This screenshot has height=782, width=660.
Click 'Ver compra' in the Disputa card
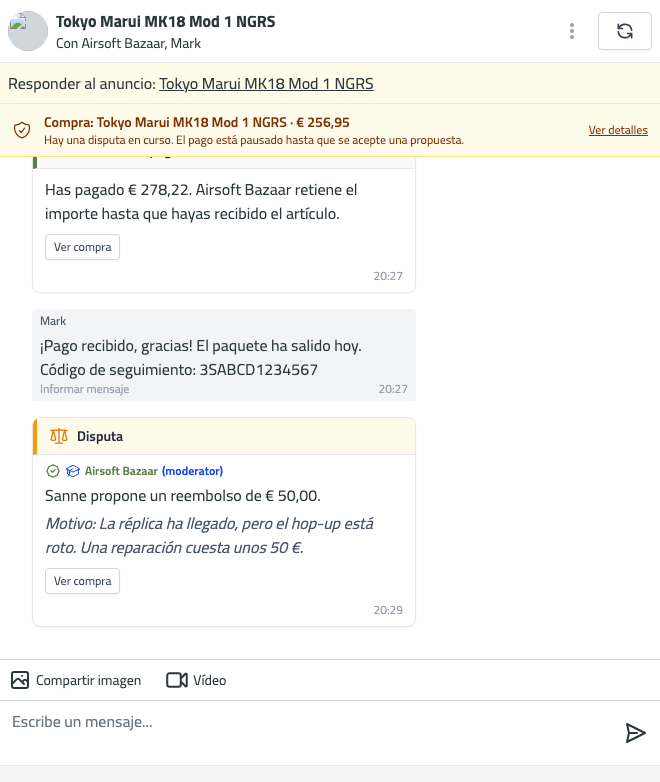[x=82, y=581]
